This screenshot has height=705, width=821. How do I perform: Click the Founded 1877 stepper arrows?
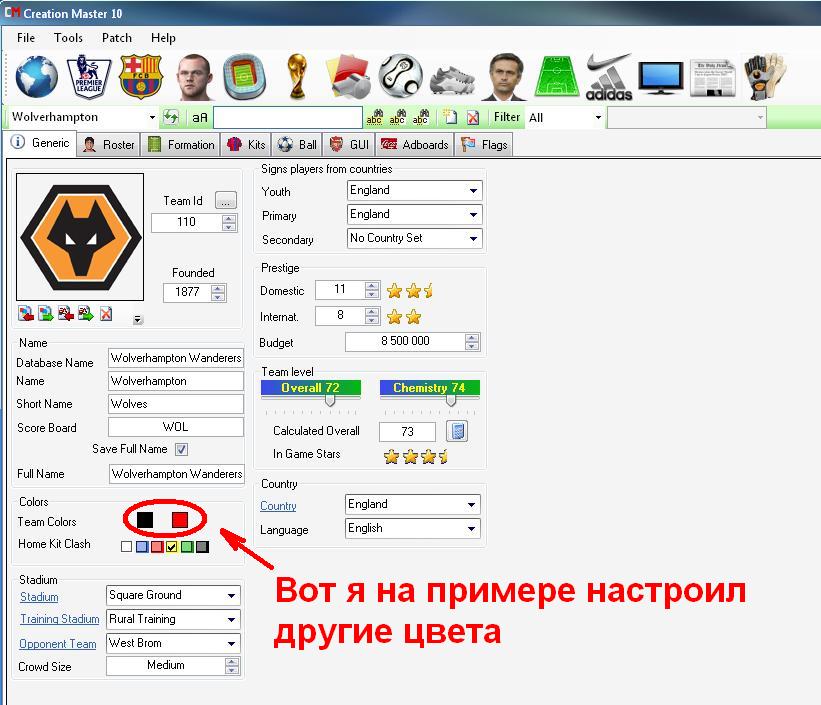pos(218,292)
